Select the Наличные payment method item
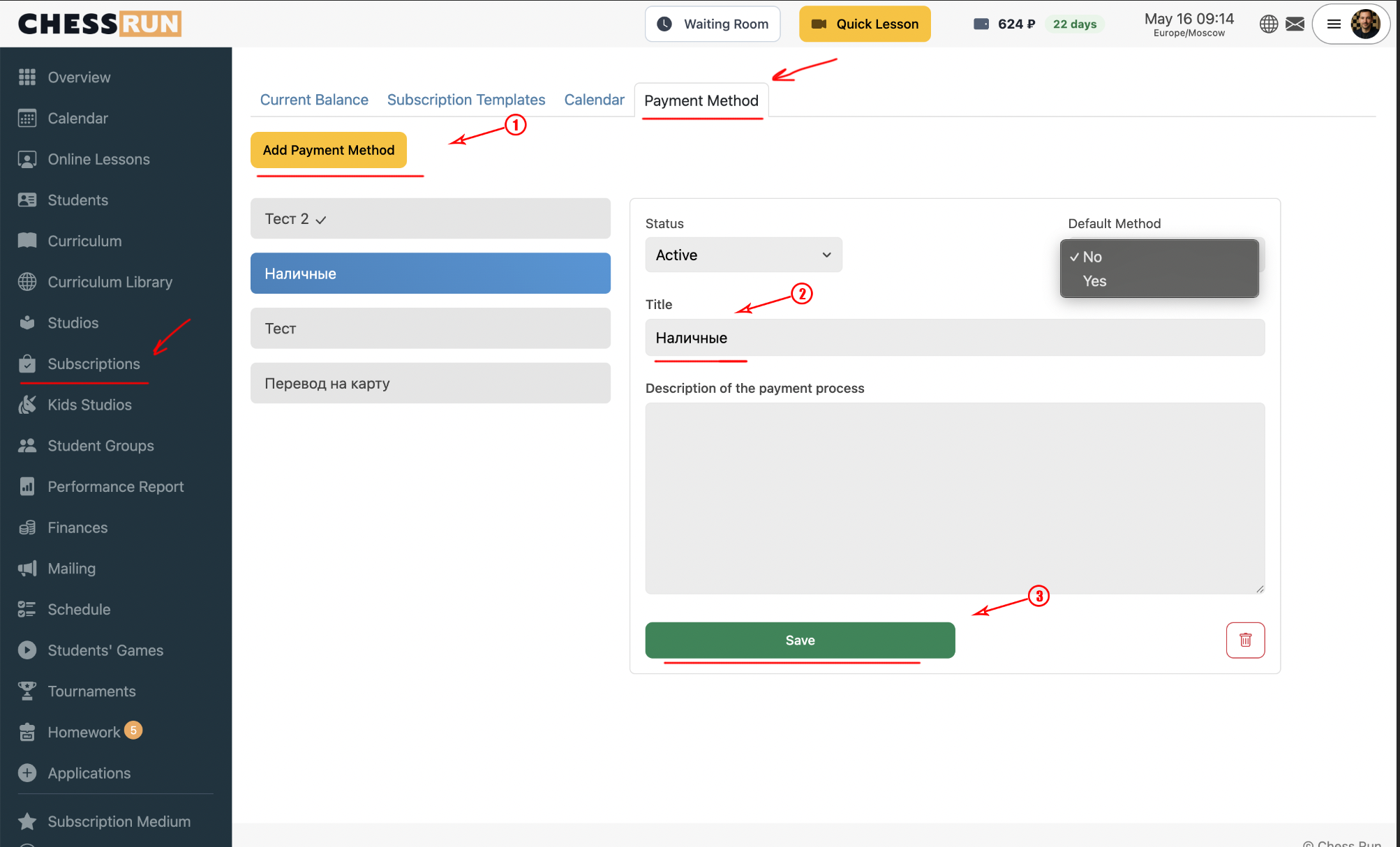Image resolution: width=1400 pixels, height=847 pixels. click(431, 273)
